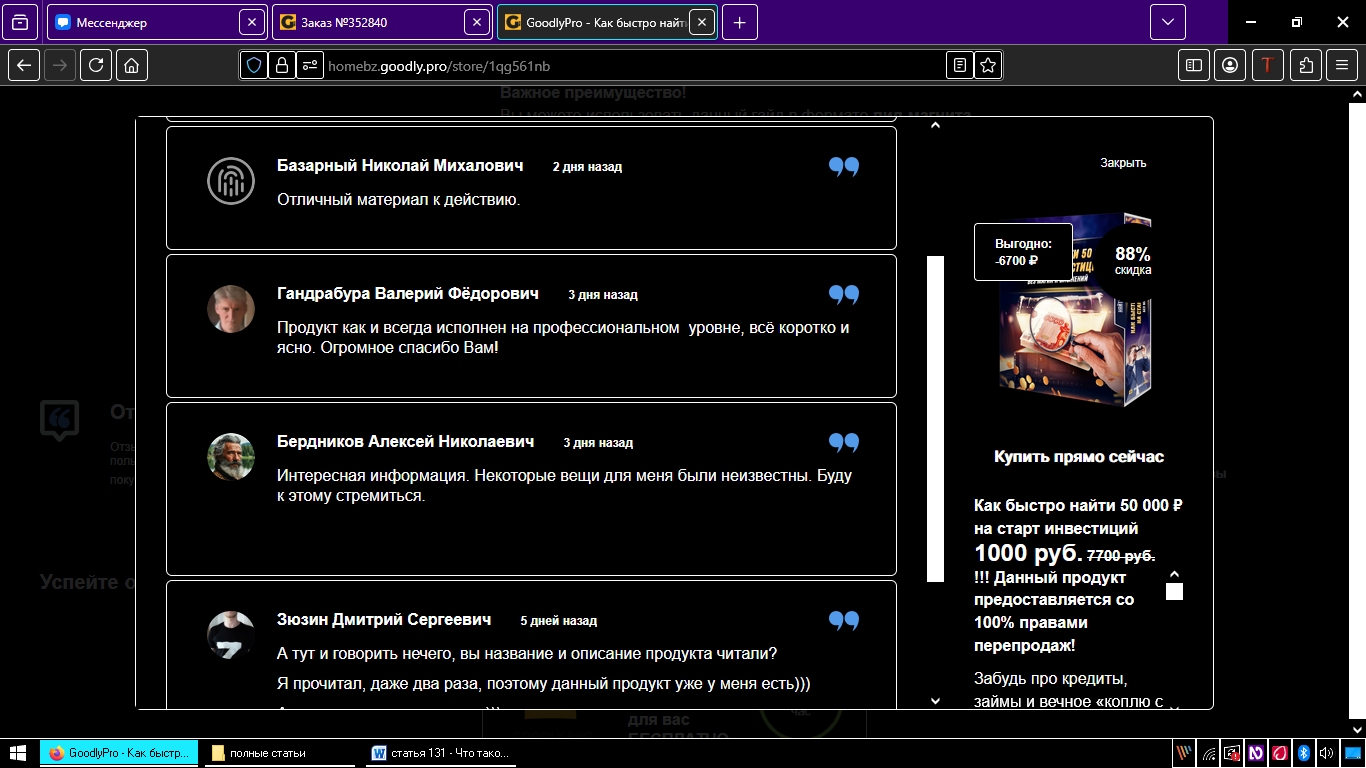The height and width of the screenshot is (768, 1366).
Task: Click the fingerprint avatar of Базарный
Action: pyautogui.click(x=231, y=181)
